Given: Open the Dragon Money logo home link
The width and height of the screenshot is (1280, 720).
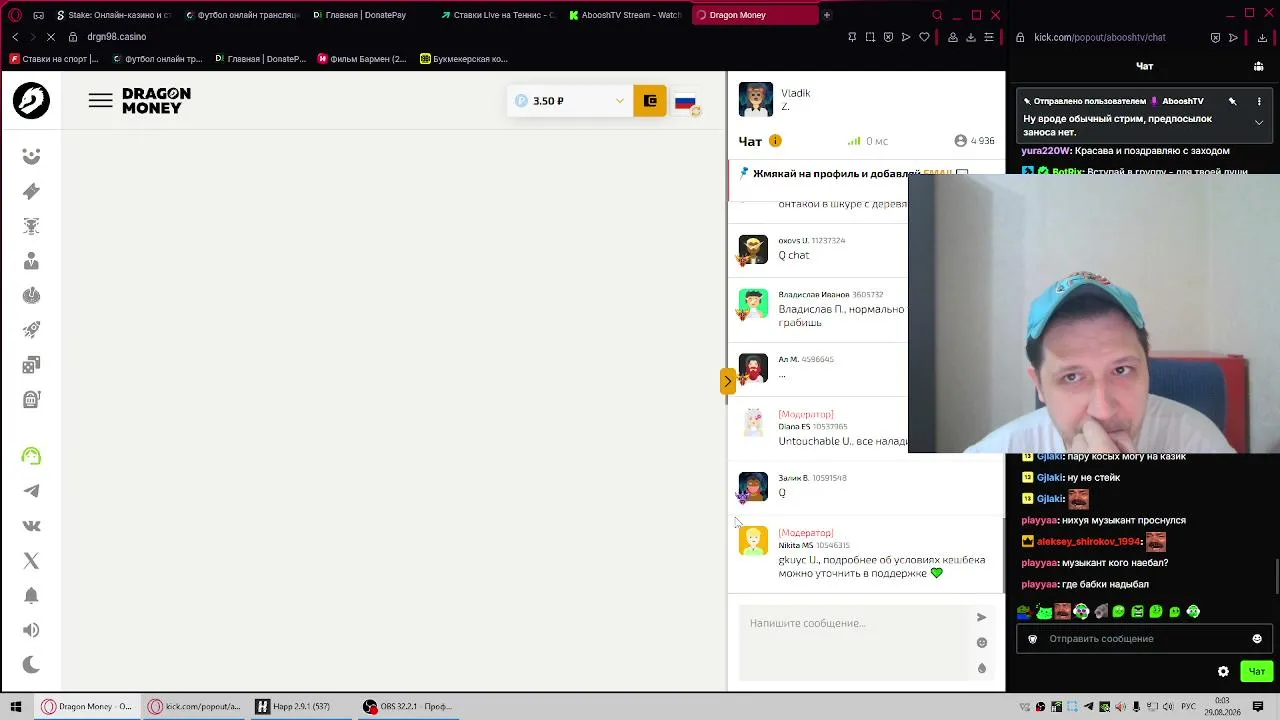Looking at the screenshot, I should (156, 100).
